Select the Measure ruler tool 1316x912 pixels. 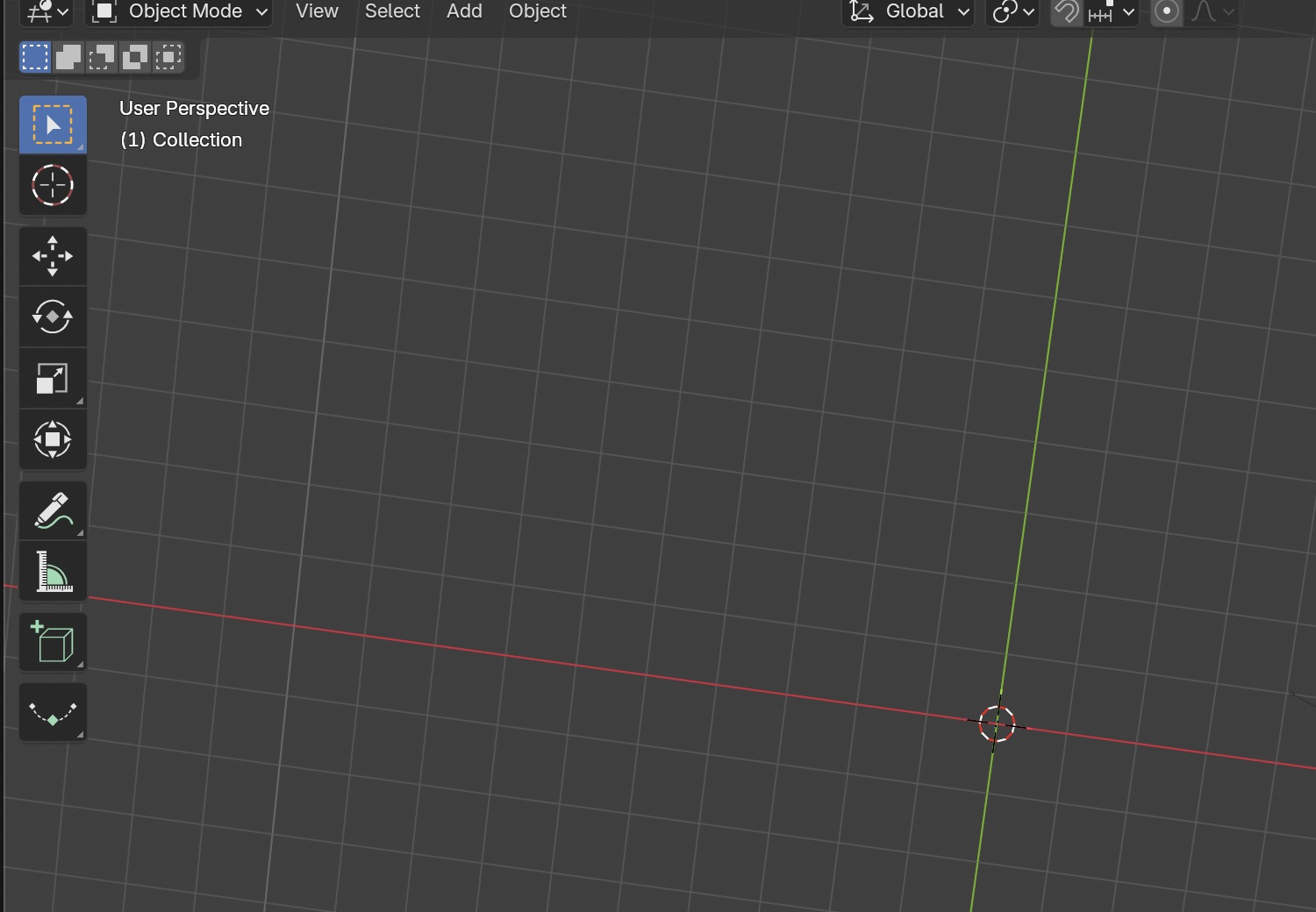[x=53, y=571]
